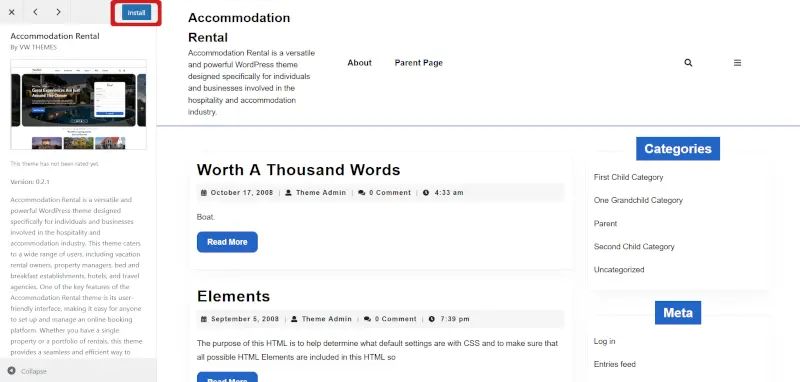800x382 pixels.
Task: Click 'This theme has not been rated yet' text
Action: point(55,164)
